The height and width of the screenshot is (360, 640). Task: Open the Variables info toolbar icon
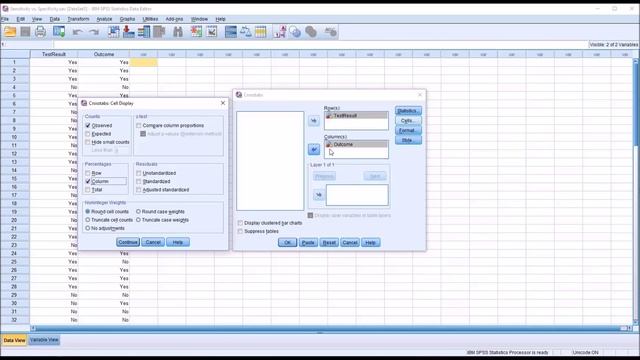[x=144, y=32]
